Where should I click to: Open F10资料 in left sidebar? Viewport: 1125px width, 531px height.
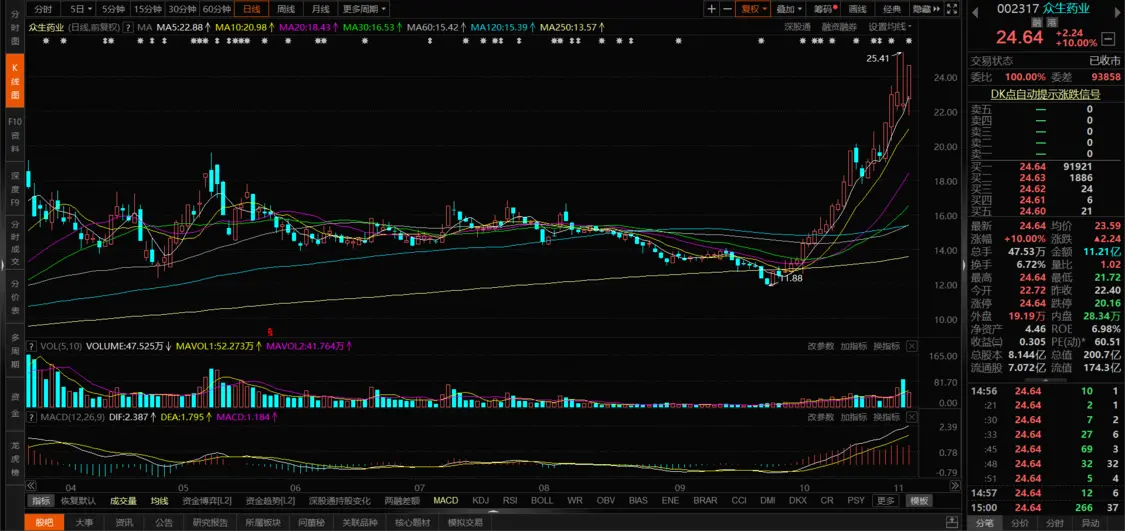(15, 133)
